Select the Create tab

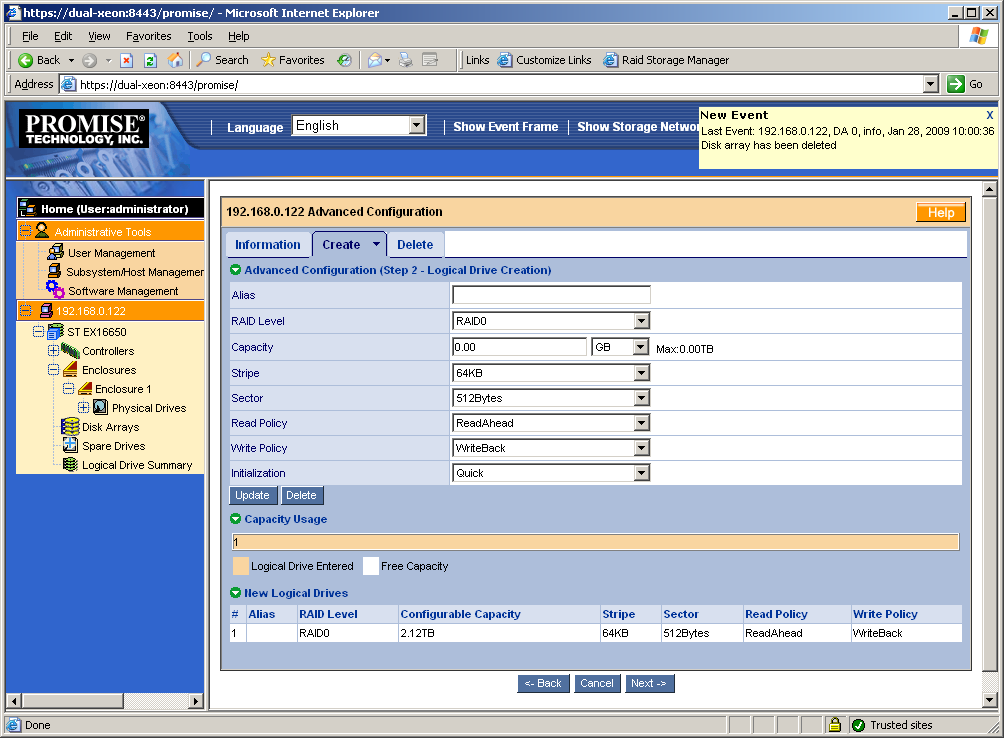click(348, 245)
